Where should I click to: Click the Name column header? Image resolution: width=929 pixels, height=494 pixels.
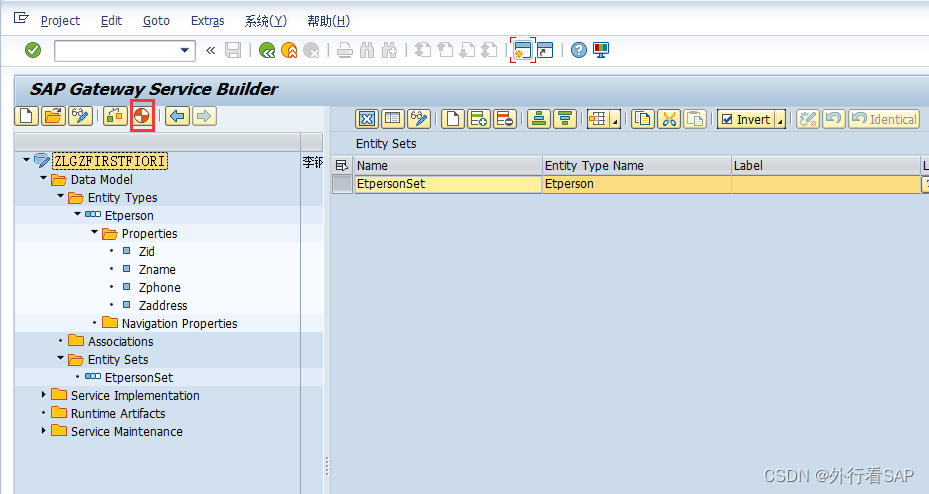[448, 166]
